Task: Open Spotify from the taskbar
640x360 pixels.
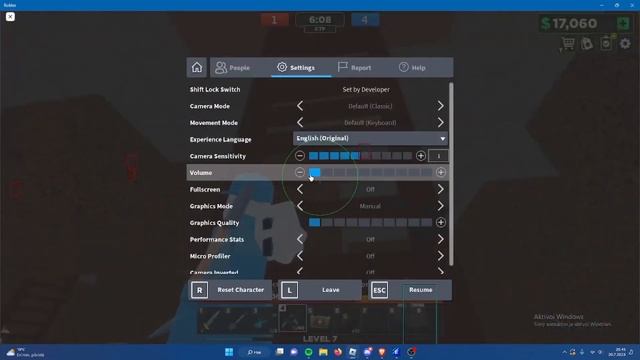Action: (309, 352)
